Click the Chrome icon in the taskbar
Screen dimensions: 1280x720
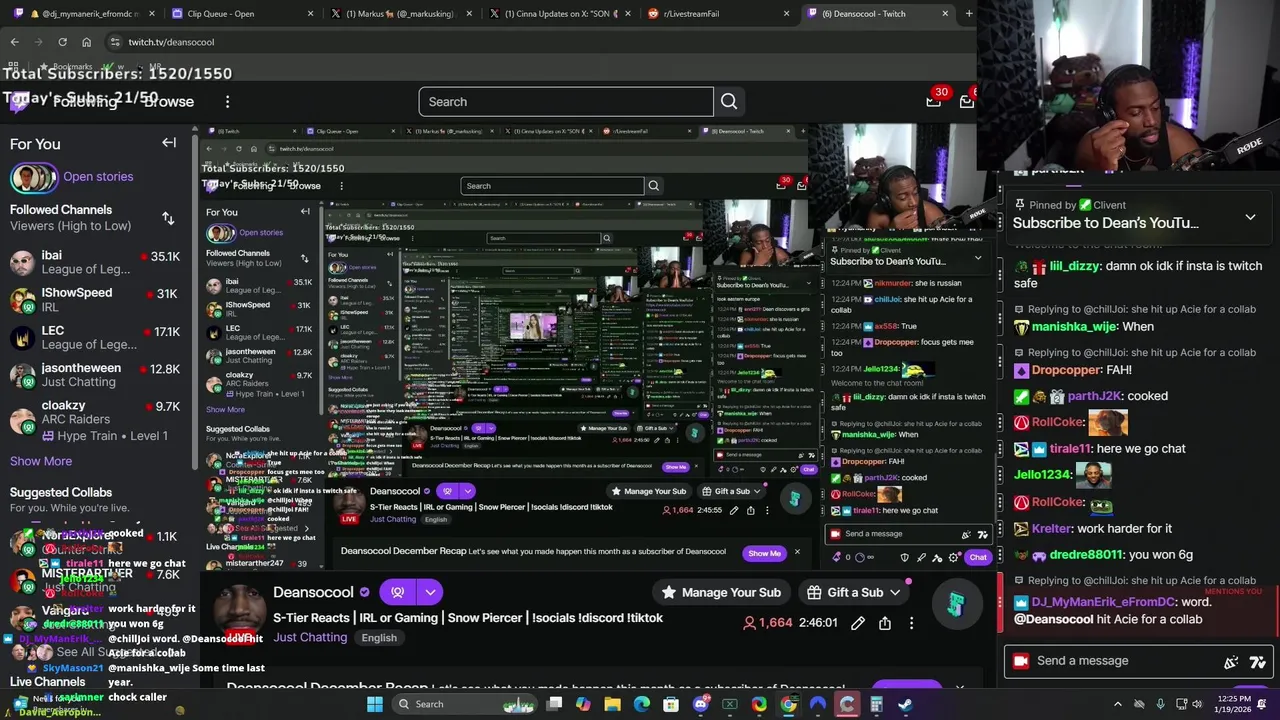click(x=789, y=704)
